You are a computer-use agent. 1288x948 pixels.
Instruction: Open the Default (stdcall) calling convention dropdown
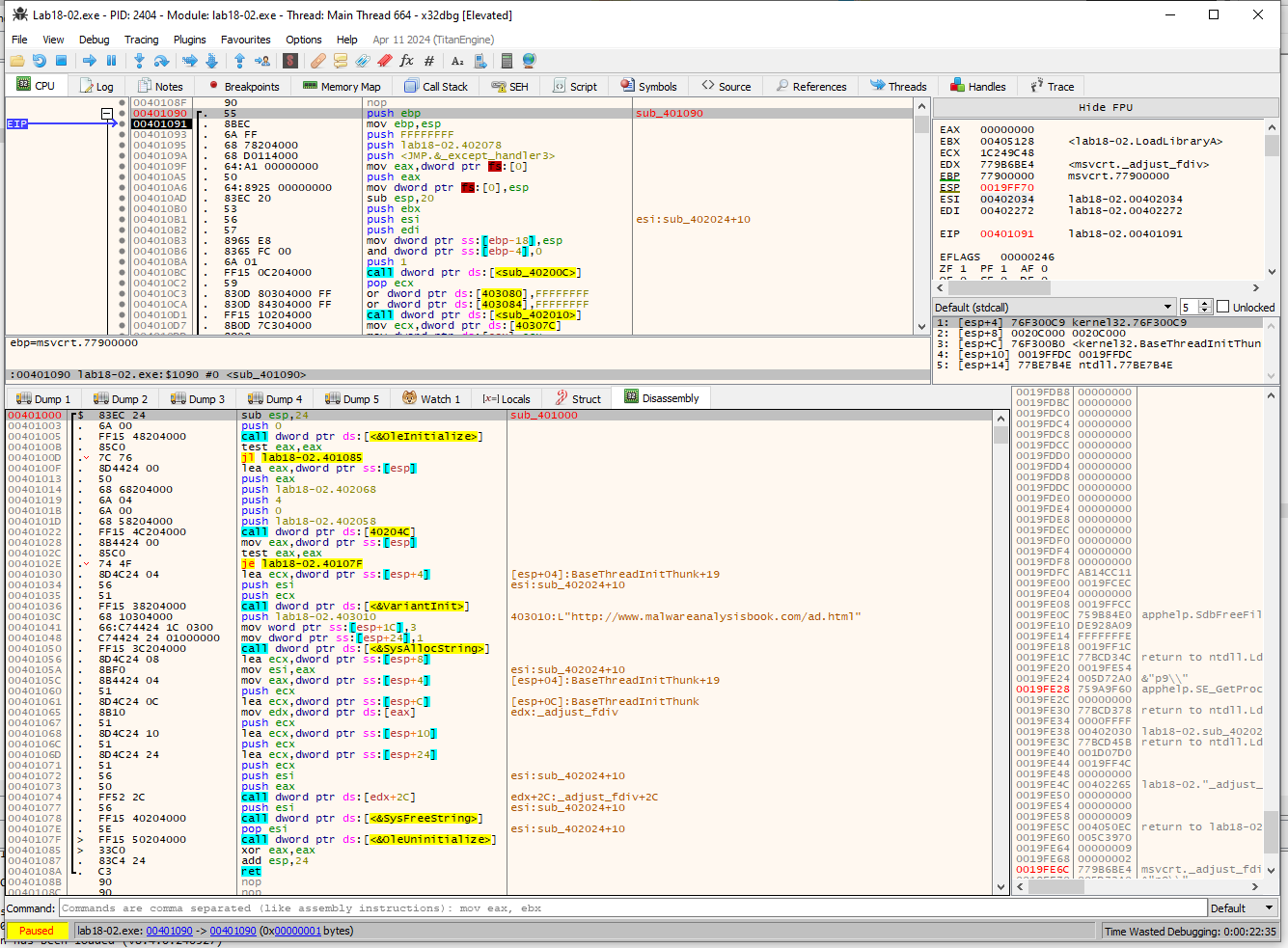(x=1054, y=307)
